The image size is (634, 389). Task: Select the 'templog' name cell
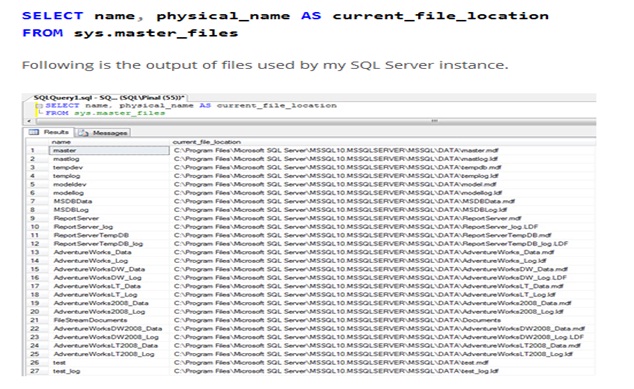pyautogui.click(x=109, y=176)
